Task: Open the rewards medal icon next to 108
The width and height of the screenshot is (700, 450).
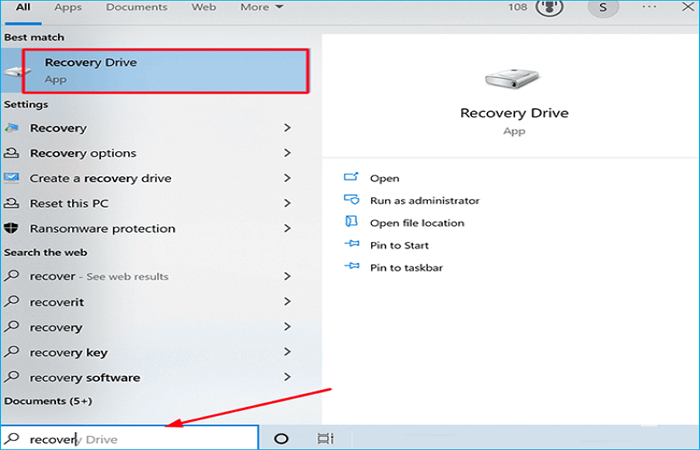Action: point(549,7)
